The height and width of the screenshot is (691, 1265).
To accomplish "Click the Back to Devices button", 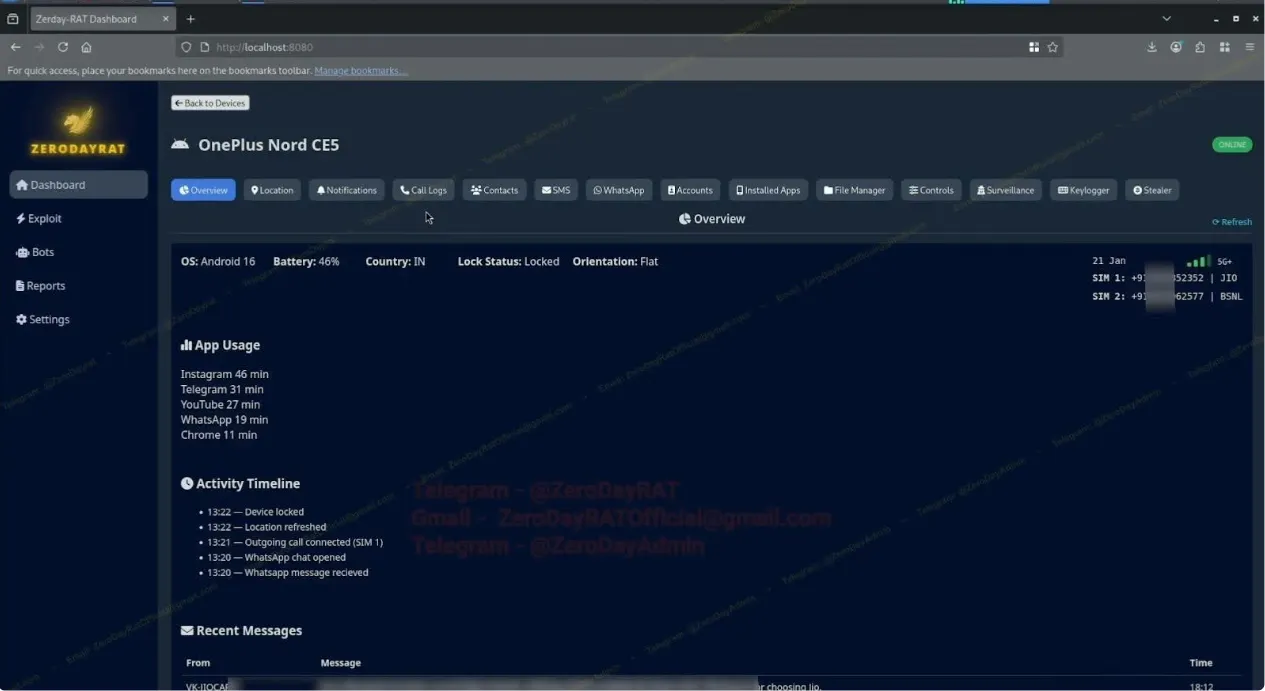I will pos(210,103).
